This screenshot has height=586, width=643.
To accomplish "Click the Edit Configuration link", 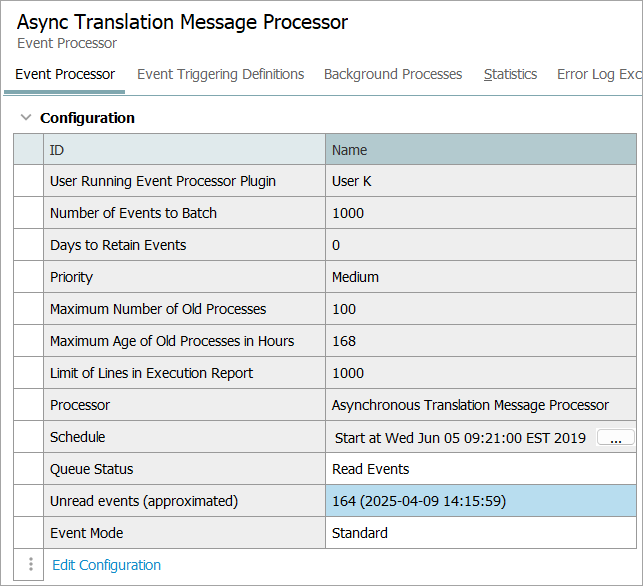I will tap(106, 565).
